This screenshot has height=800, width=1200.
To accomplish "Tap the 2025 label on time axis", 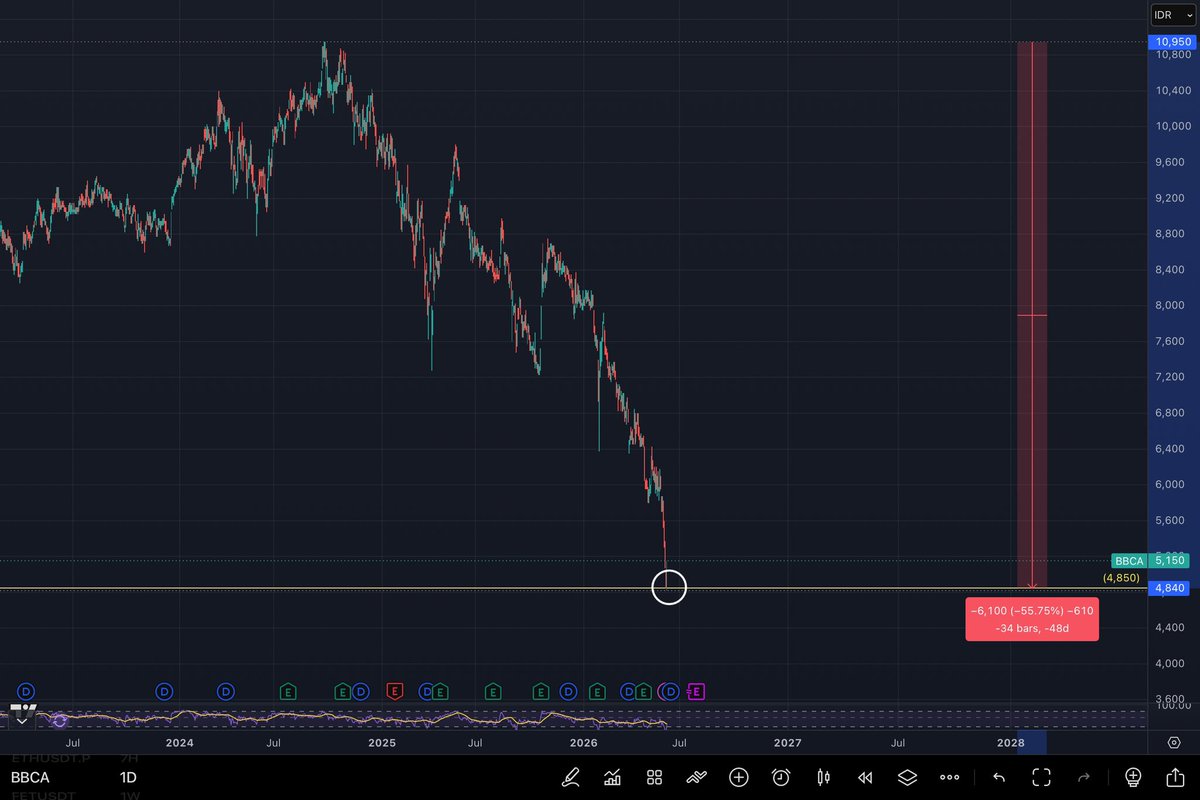I will pos(382,742).
